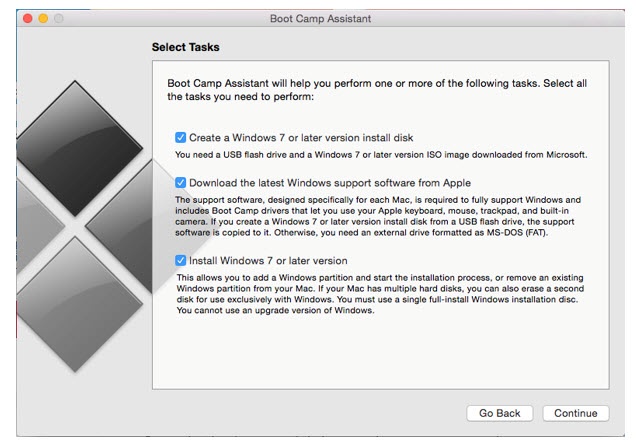Screen dimensions: 636x446
Task: Click the USB flash drive ISO image description
Action: (x=380, y=155)
